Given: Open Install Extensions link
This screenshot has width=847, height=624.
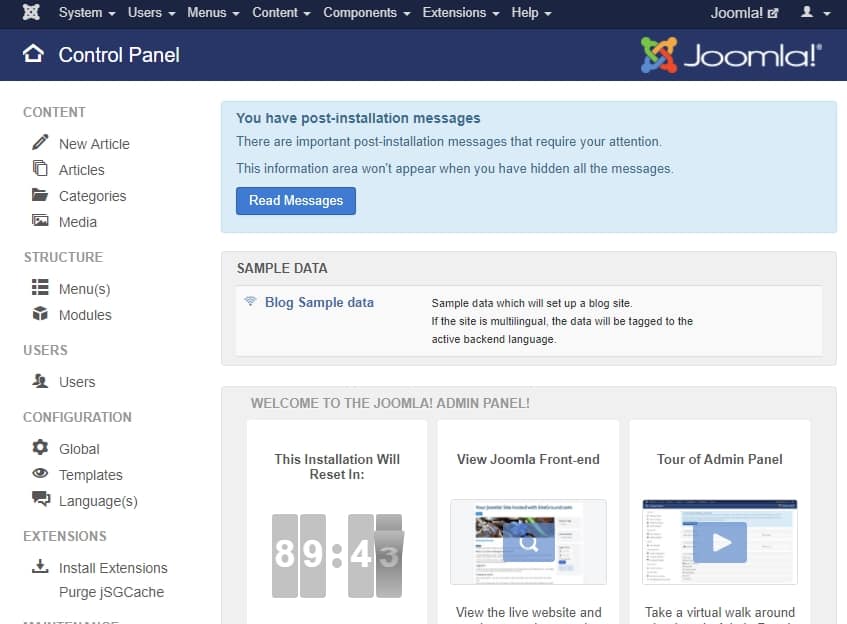Looking at the screenshot, I should pyautogui.click(x=113, y=568).
